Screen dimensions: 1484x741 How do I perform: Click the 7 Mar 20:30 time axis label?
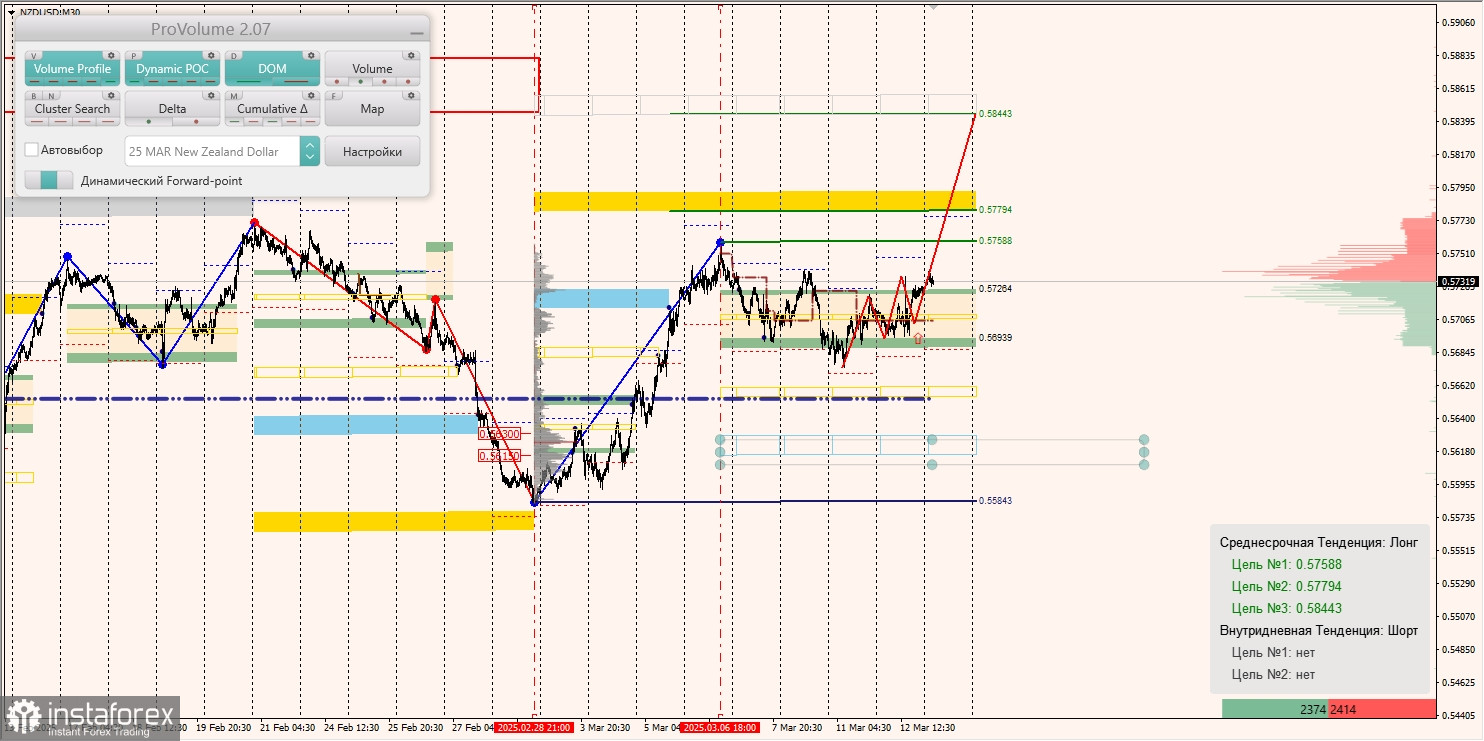796,727
